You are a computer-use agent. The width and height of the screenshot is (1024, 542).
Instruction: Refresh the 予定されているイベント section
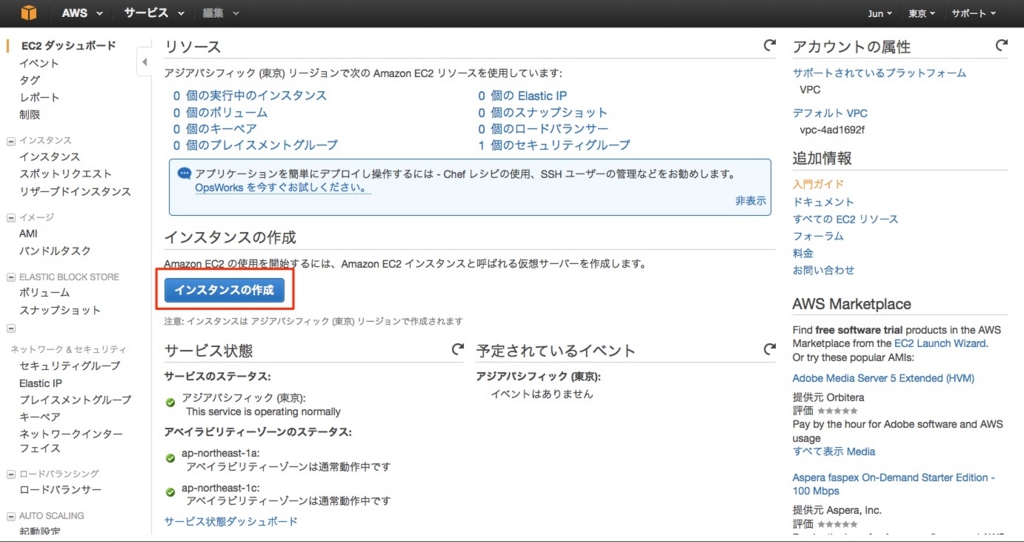(x=769, y=349)
